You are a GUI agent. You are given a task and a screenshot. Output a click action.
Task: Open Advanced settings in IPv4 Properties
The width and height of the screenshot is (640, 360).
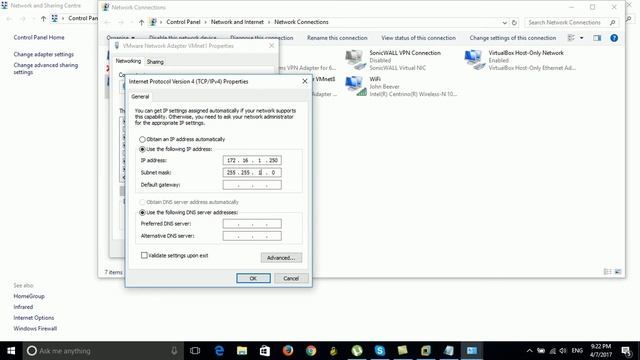click(281, 258)
